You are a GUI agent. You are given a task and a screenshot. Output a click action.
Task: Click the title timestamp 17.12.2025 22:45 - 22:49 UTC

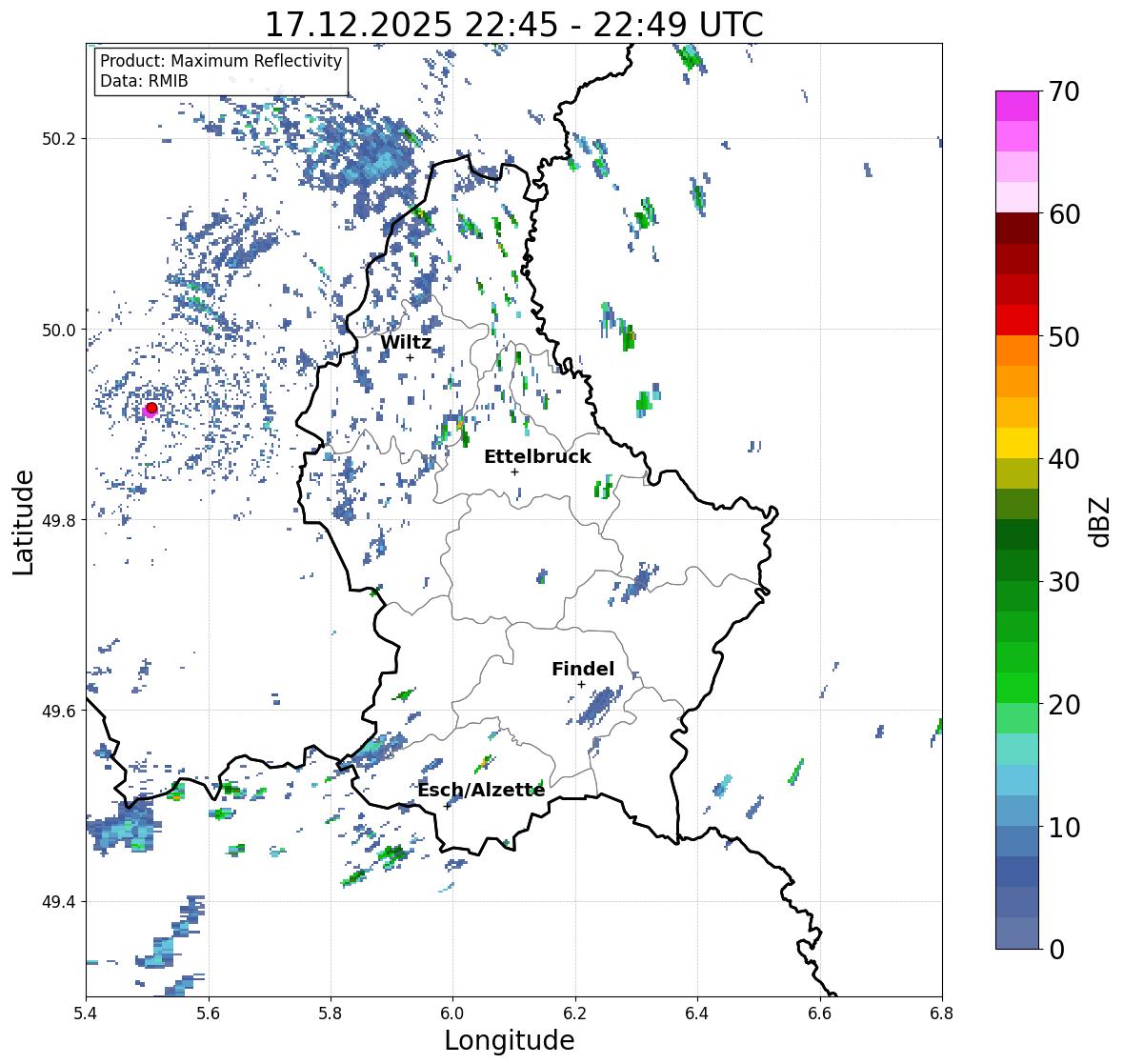click(514, 25)
